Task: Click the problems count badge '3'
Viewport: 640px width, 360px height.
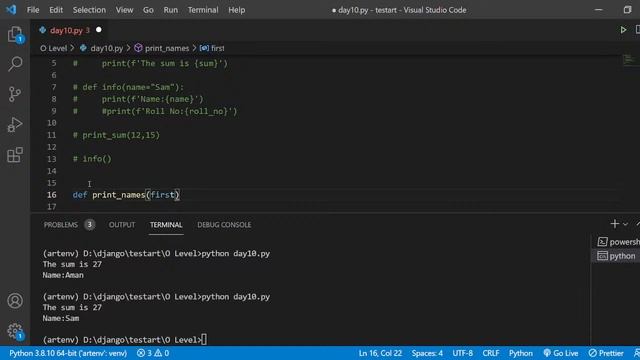Action: pos(89,224)
